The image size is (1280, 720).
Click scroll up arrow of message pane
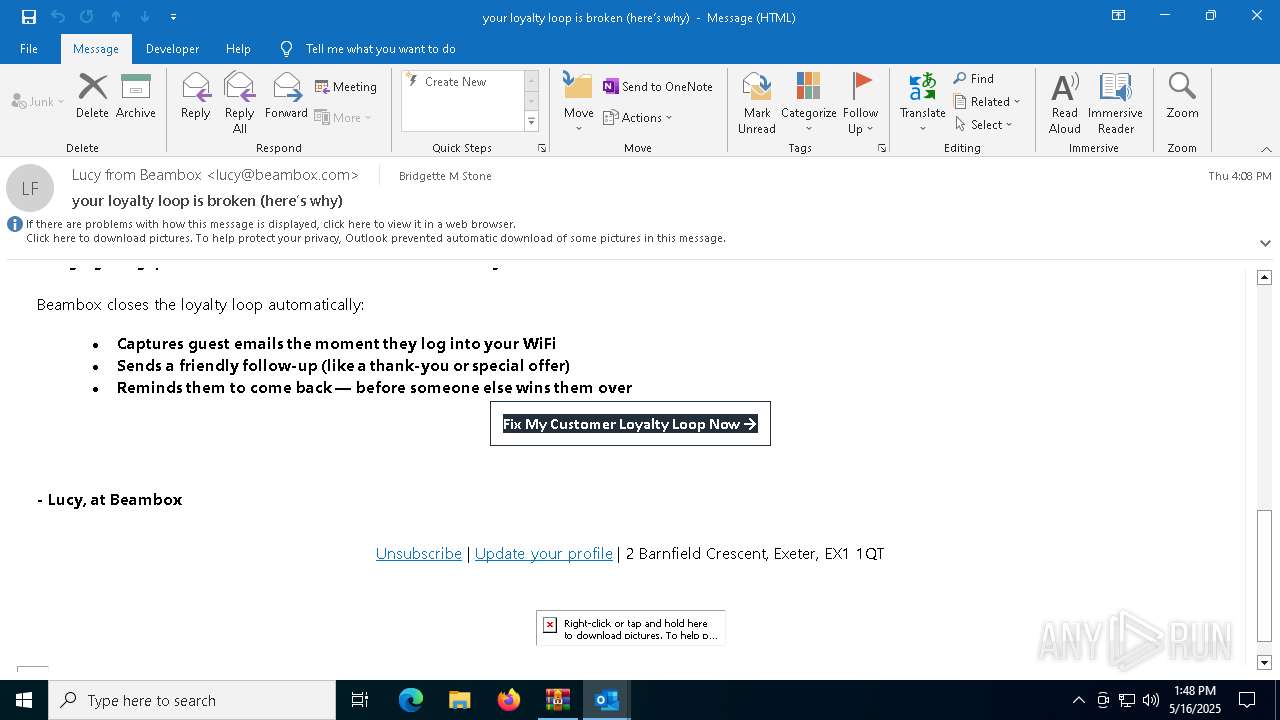pos(1264,277)
